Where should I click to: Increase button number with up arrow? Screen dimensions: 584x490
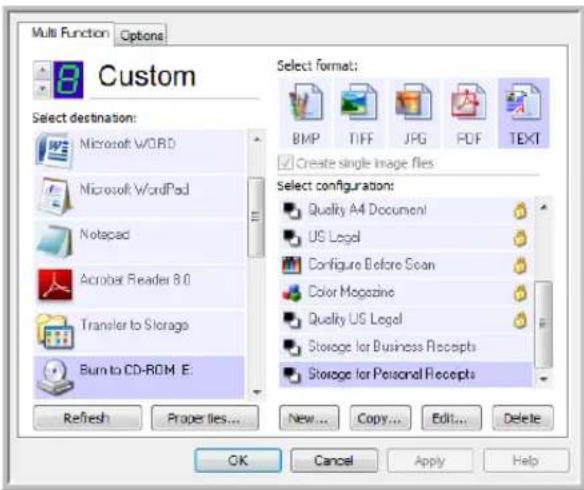pos(42,70)
